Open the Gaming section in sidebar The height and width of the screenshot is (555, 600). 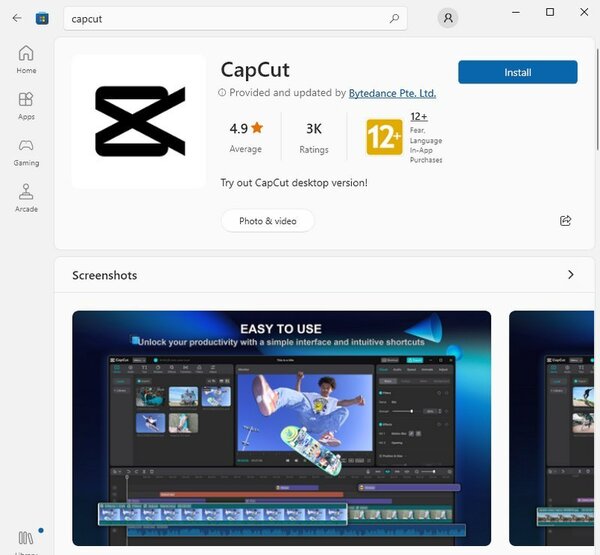point(26,153)
